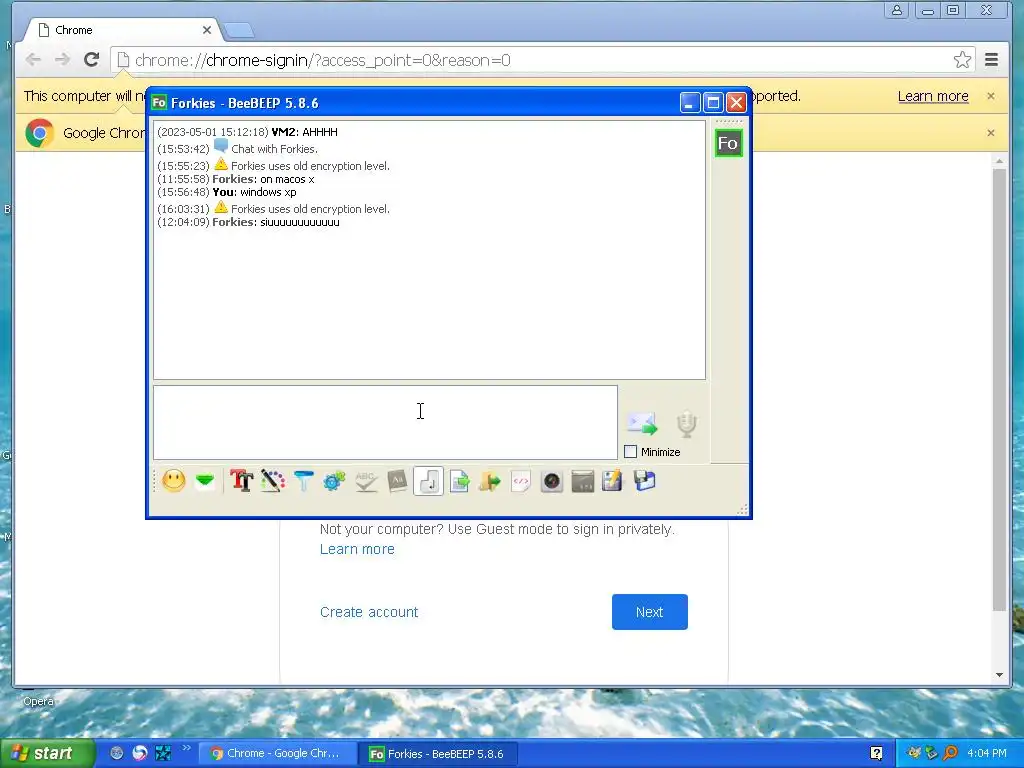Open Learn more link below Guest mode text

(357, 549)
